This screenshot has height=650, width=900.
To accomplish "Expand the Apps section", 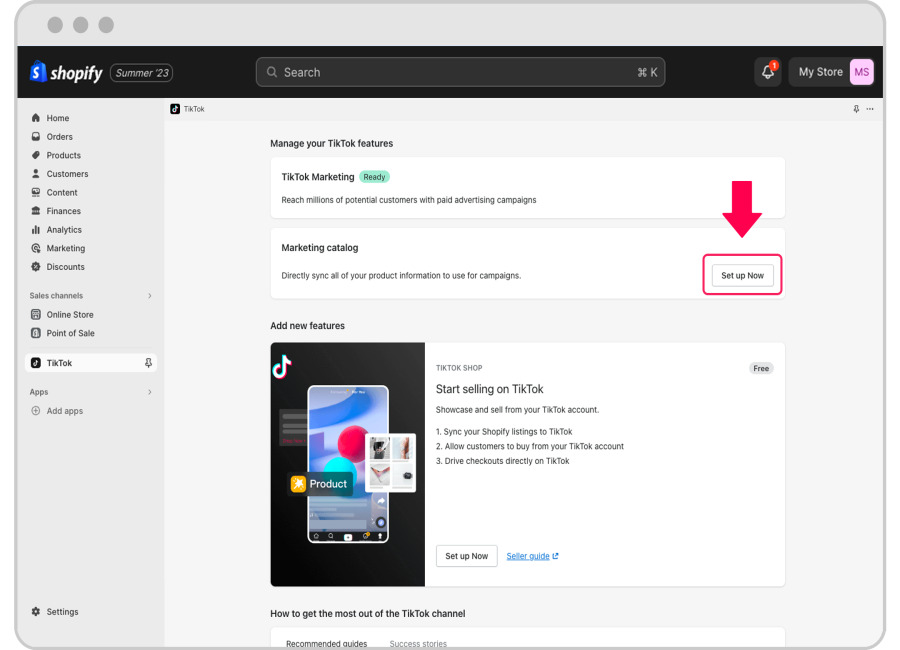I will tap(149, 391).
